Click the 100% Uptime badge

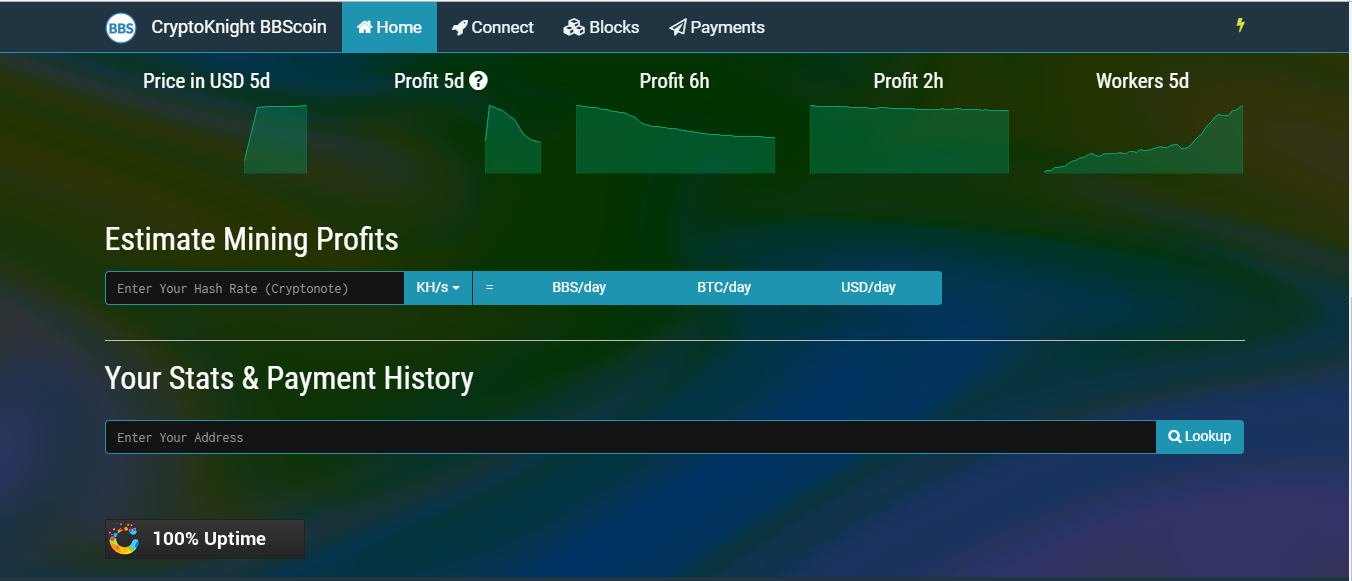(x=204, y=538)
